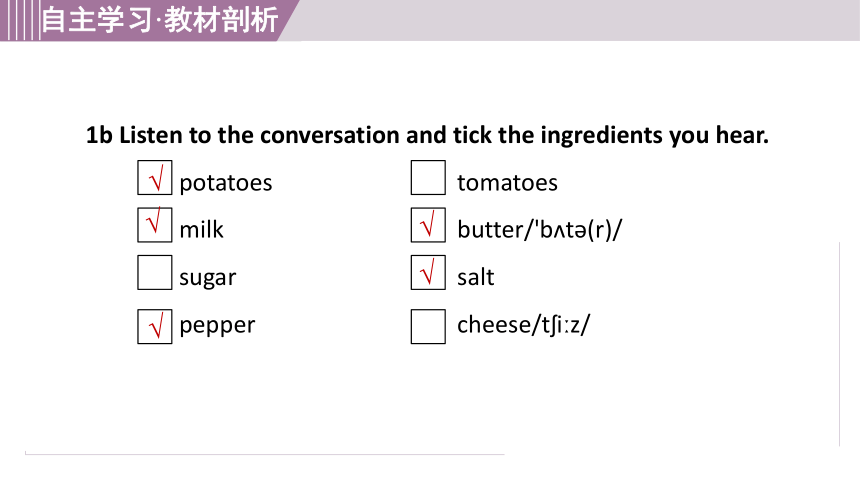Uncheck the butter checkbox
The image size is (860, 484).
point(428,225)
